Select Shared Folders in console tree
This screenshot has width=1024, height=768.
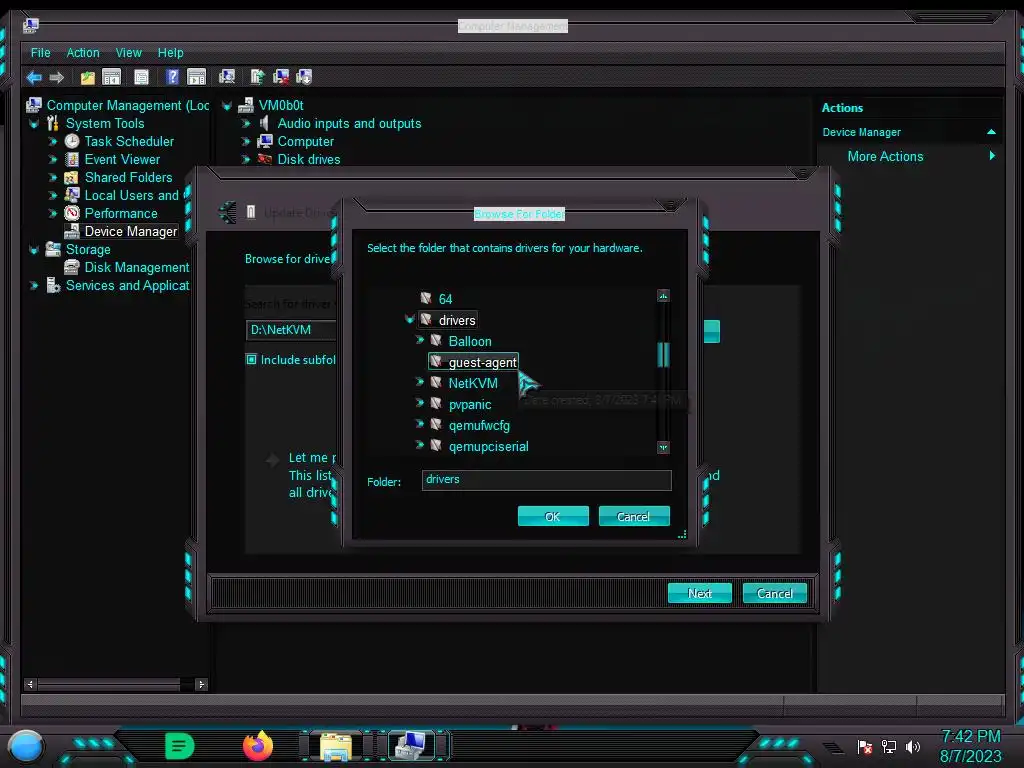click(x=129, y=177)
